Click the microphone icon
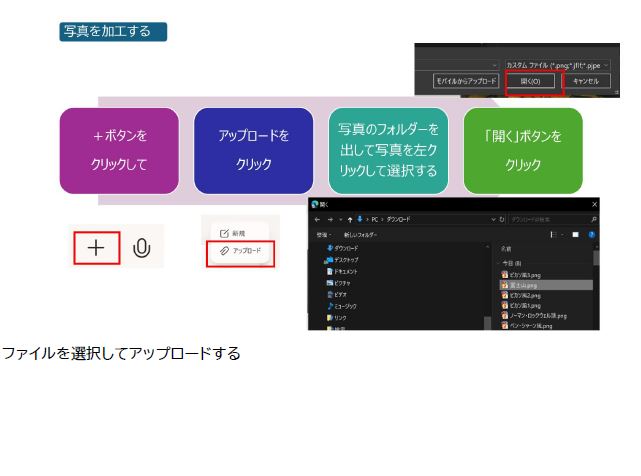641x476 pixels. tap(142, 247)
